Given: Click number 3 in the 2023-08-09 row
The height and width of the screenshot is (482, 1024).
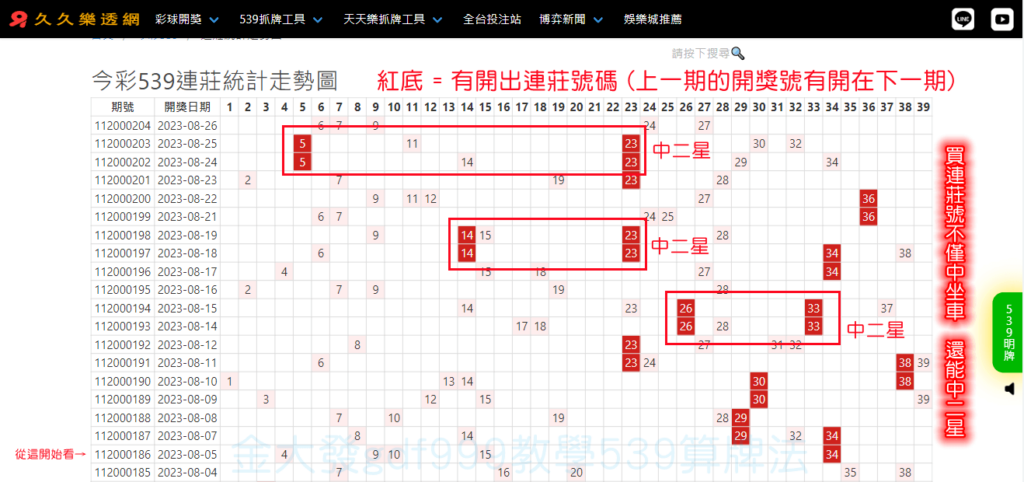Looking at the screenshot, I should pos(266,399).
